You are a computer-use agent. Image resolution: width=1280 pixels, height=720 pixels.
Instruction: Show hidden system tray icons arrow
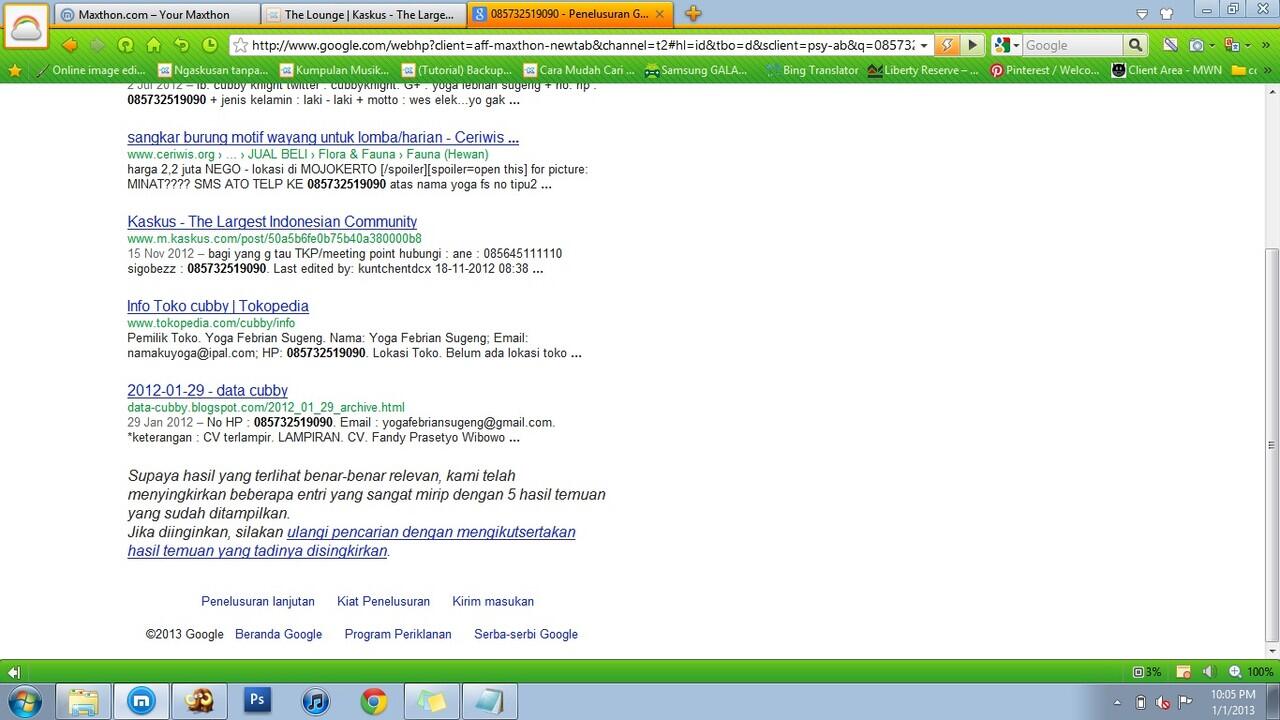[1117, 702]
